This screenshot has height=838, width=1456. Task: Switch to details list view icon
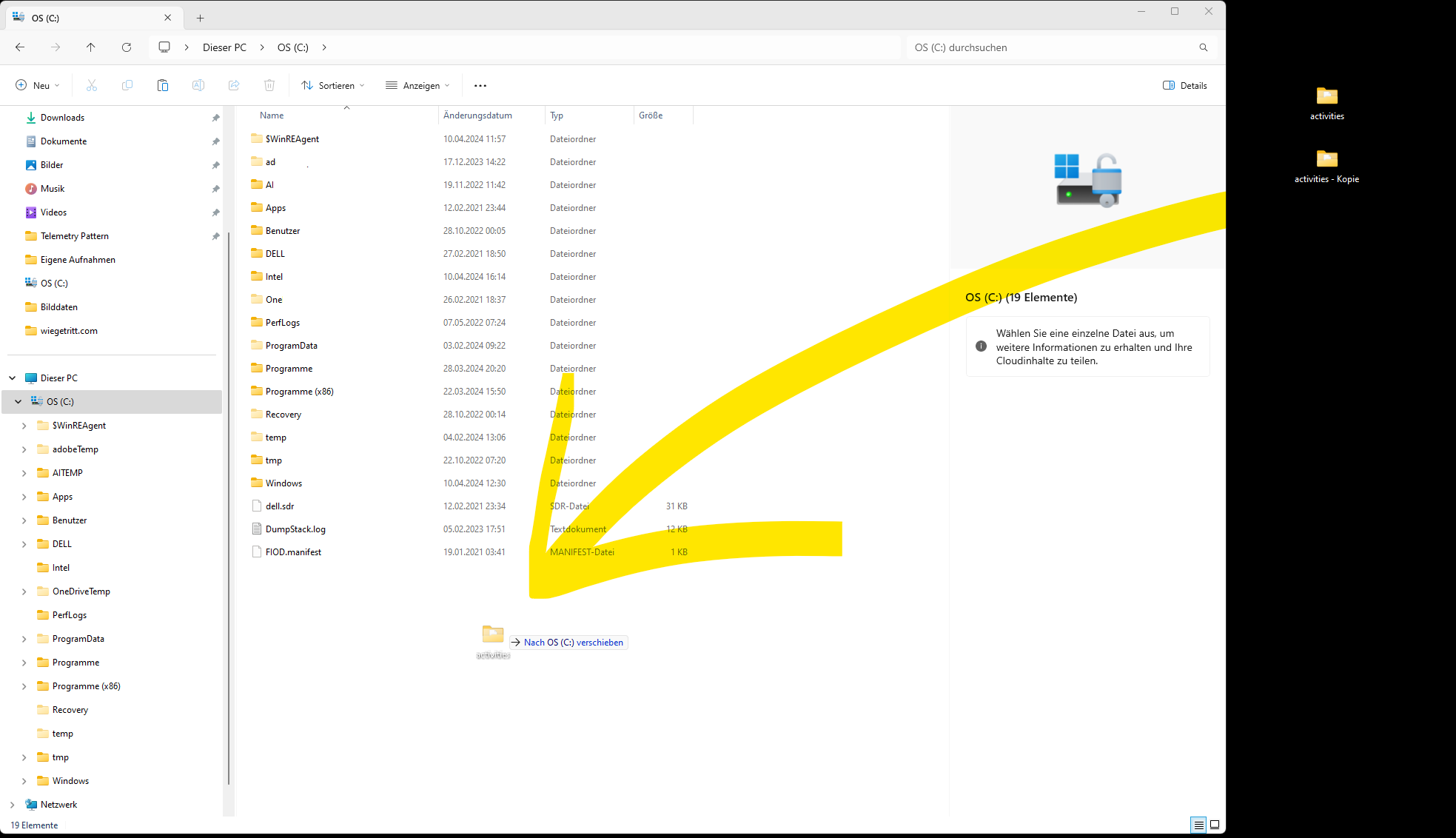pos(1198,825)
